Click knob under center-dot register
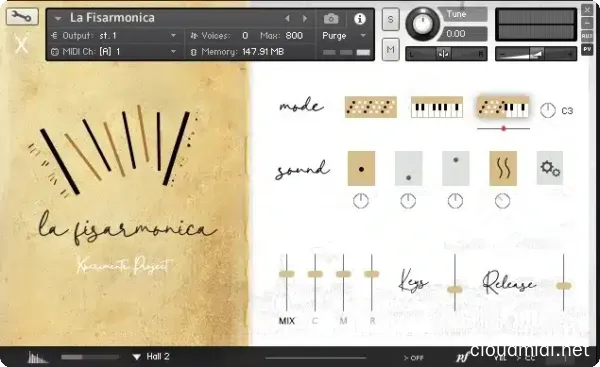600x367 pixels. coord(361,201)
